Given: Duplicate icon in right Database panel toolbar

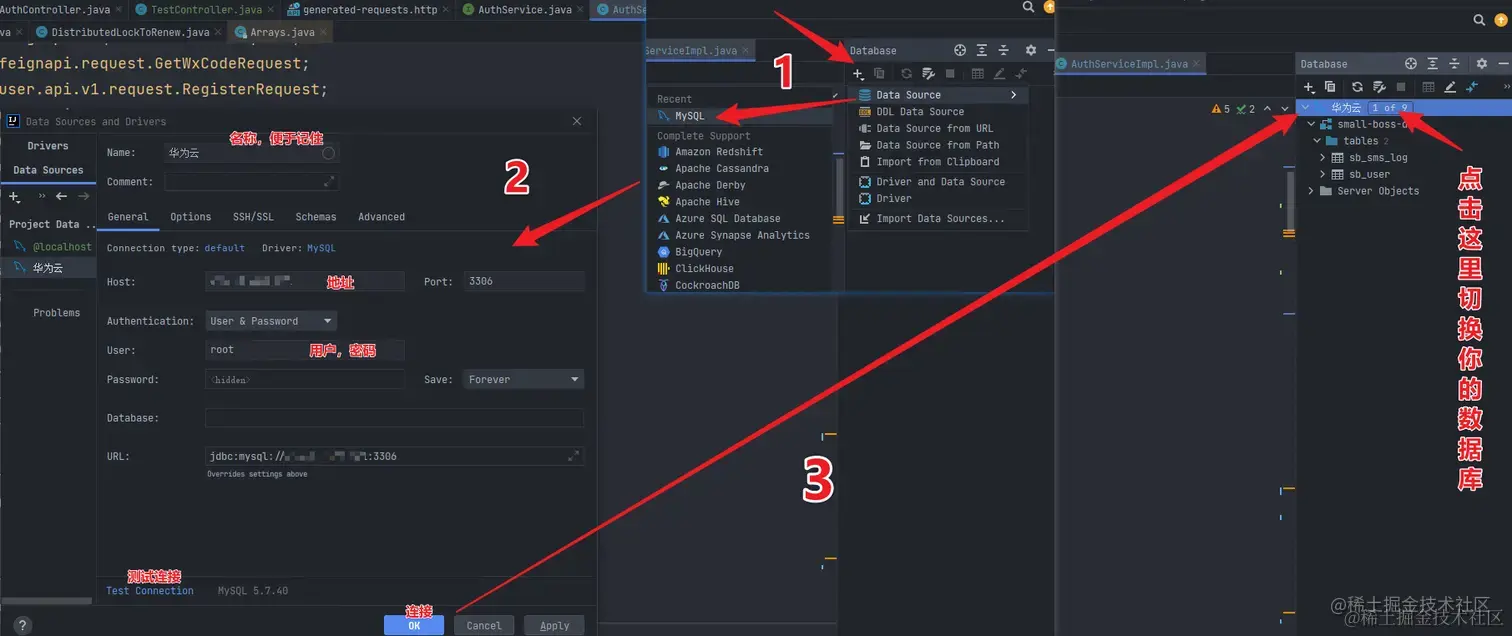Looking at the screenshot, I should 1330,87.
